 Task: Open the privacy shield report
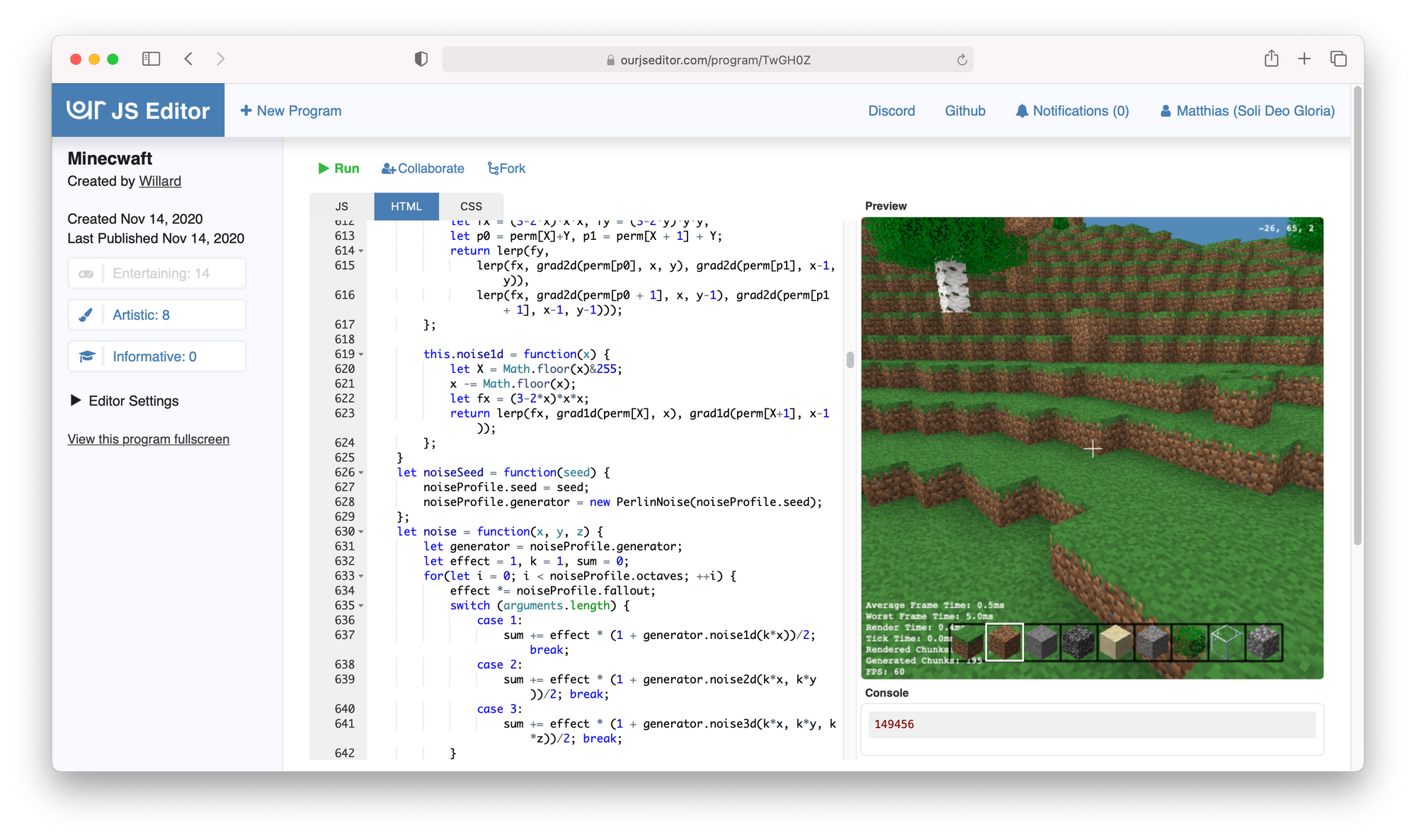pyautogui.click(x=421, y=59)
